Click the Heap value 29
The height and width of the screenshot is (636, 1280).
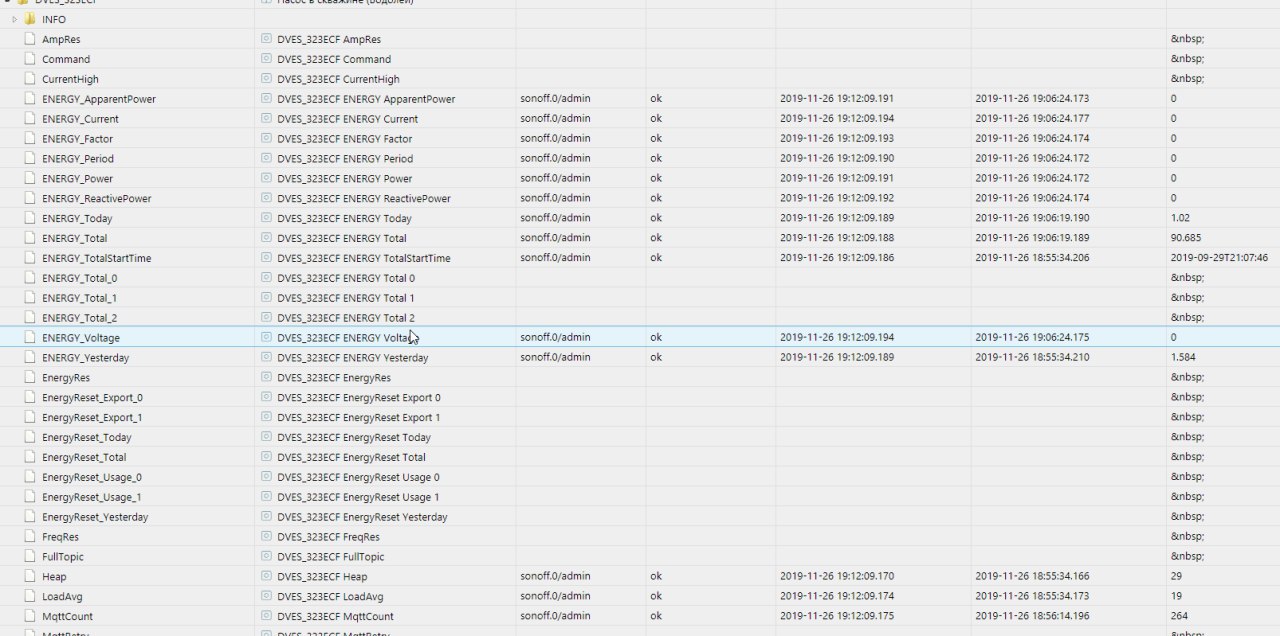[1176, 576]
